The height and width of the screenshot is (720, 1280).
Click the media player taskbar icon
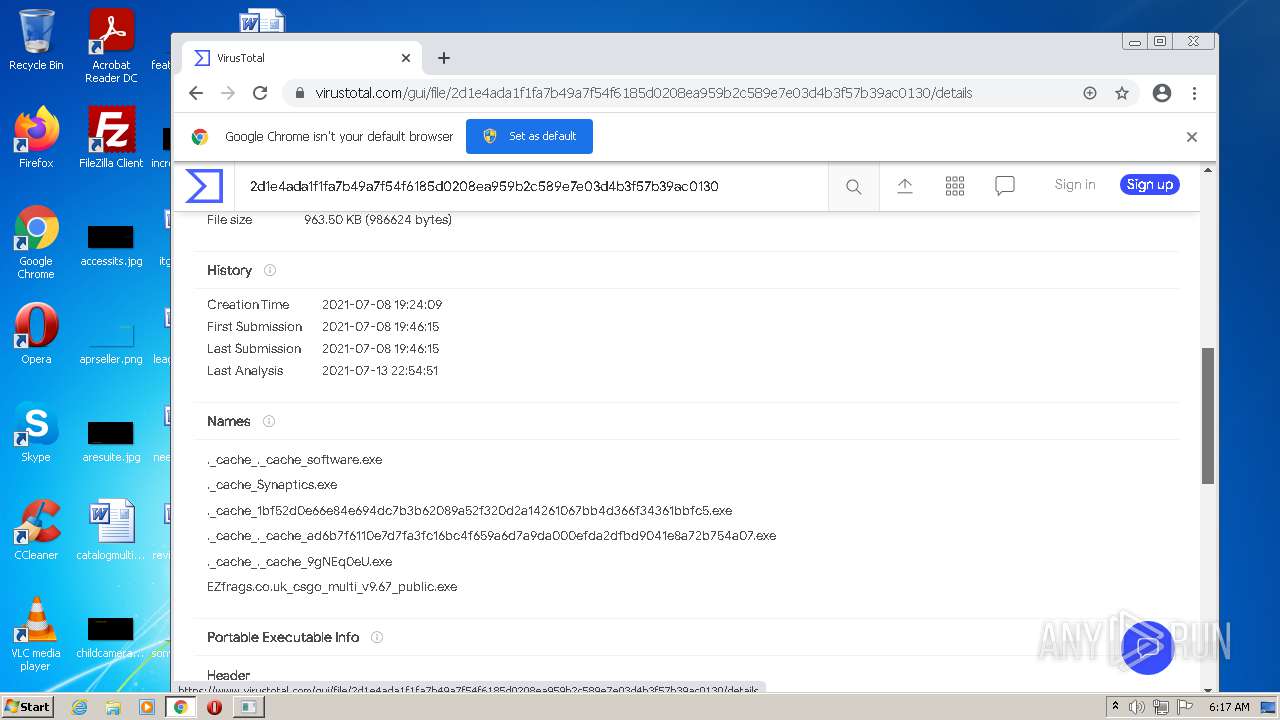147,707
